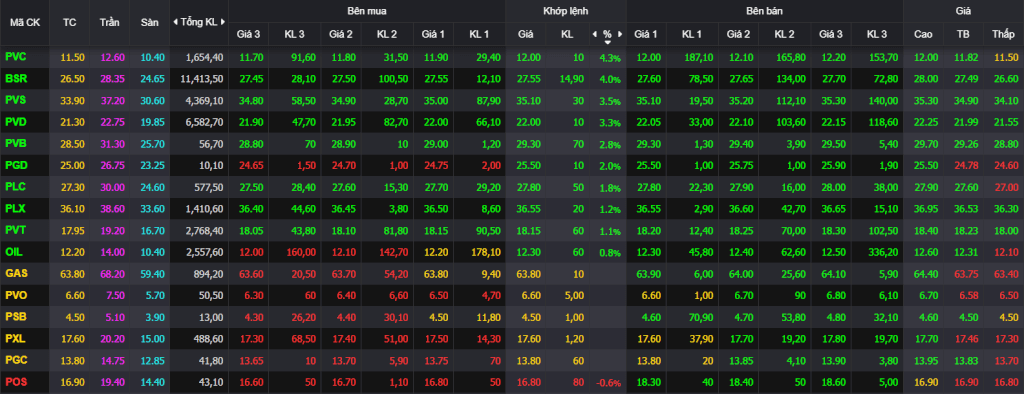Image resolution: width=1024 pixels, height=394 pixels.
Task: Open the PVB stock symbol
Action: pos(15,143)
